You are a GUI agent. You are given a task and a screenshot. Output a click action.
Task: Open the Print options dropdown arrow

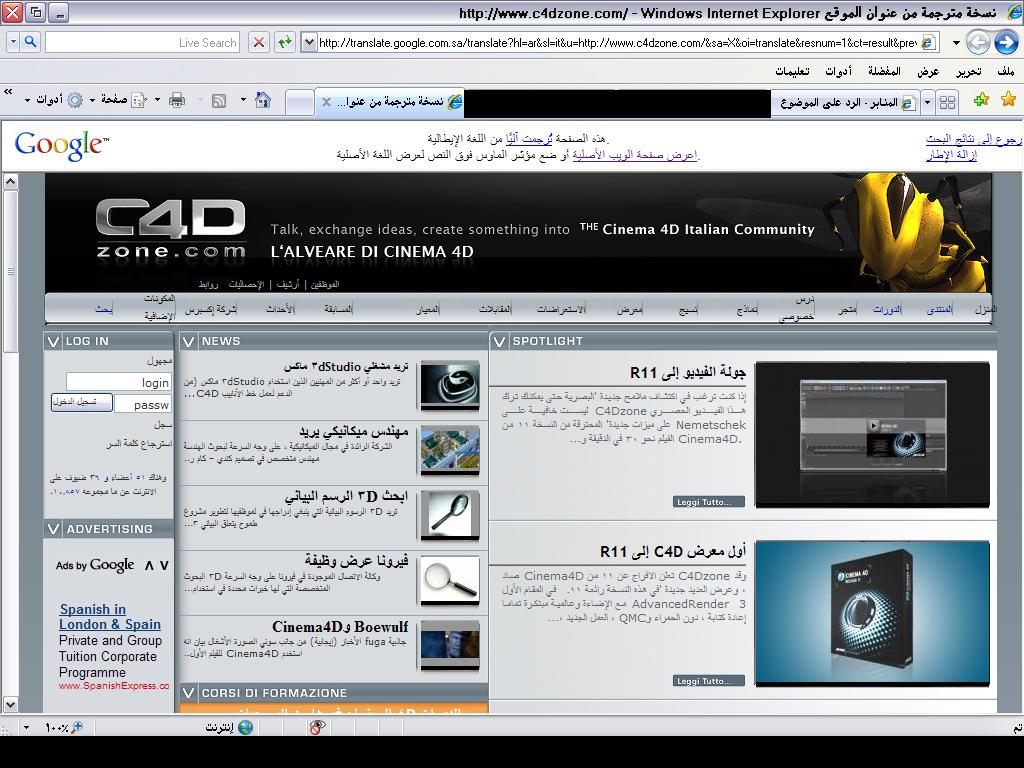(x=157, y=100)
